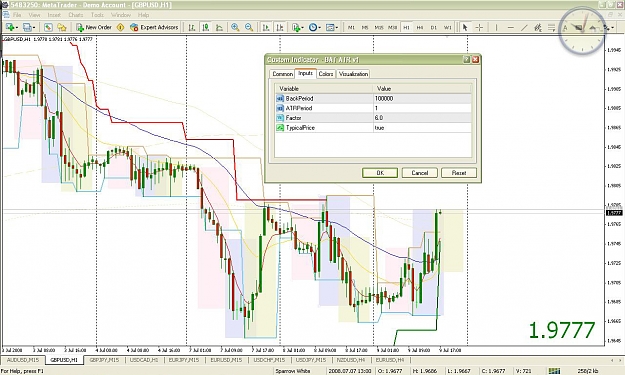
Task: Select the crosshair tool
Action: coord(479,27)
